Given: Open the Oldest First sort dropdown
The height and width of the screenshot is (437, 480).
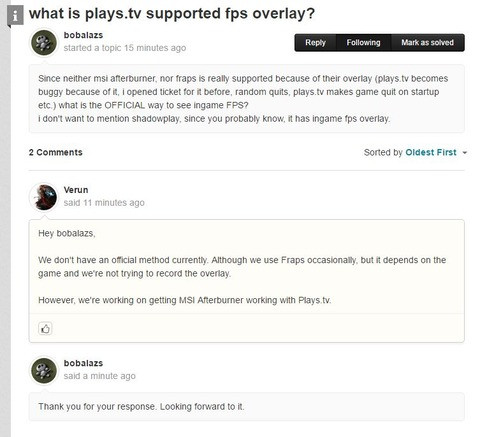Looking at the screenshot, I should pyautogui.click(x=431, y=153).
